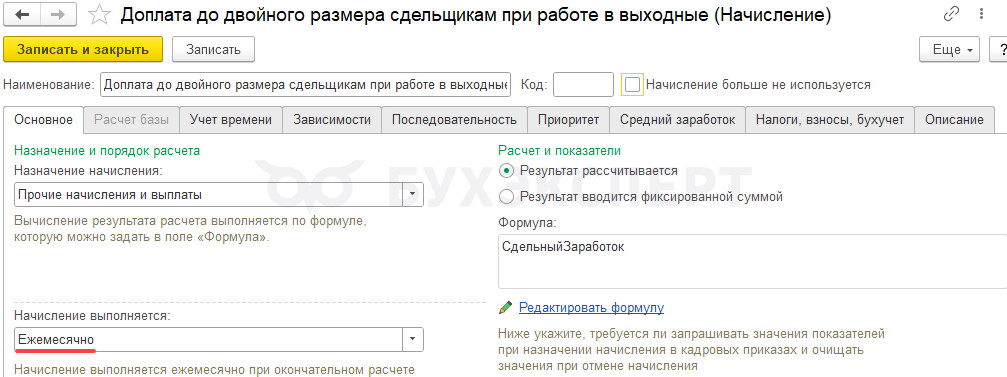The width and height of the screenshot is (1007, 377).
Task: Select Результат вводится фиксированной суммой option
Action: click(x=507, y=197)
